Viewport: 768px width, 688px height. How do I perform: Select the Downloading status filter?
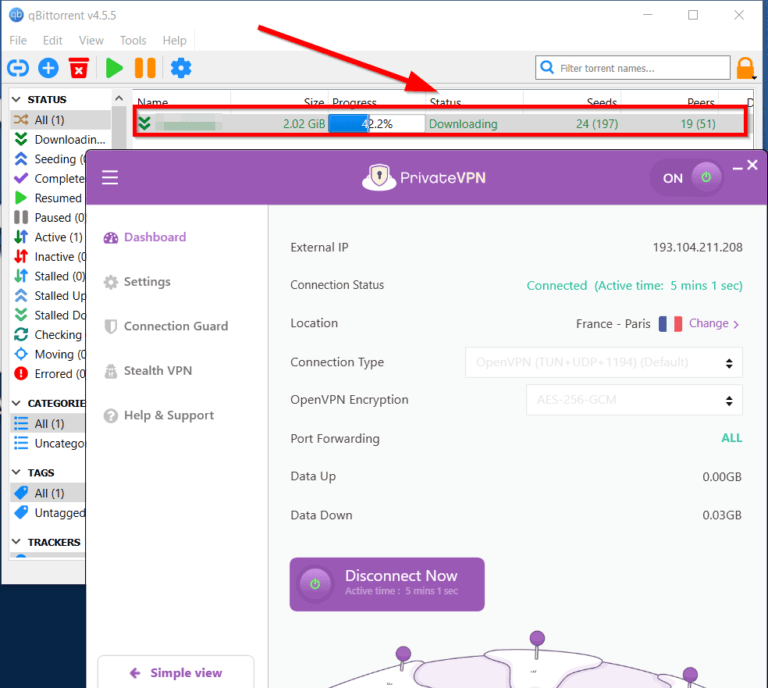[61, 140]
